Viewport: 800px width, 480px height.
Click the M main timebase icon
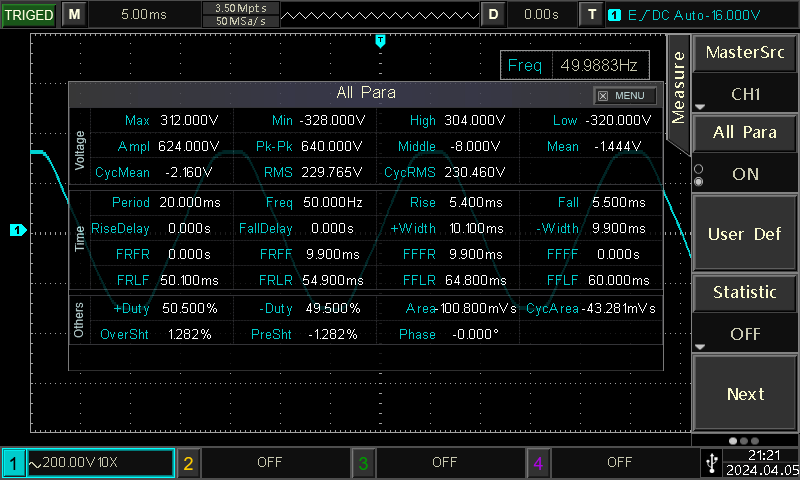75,15
